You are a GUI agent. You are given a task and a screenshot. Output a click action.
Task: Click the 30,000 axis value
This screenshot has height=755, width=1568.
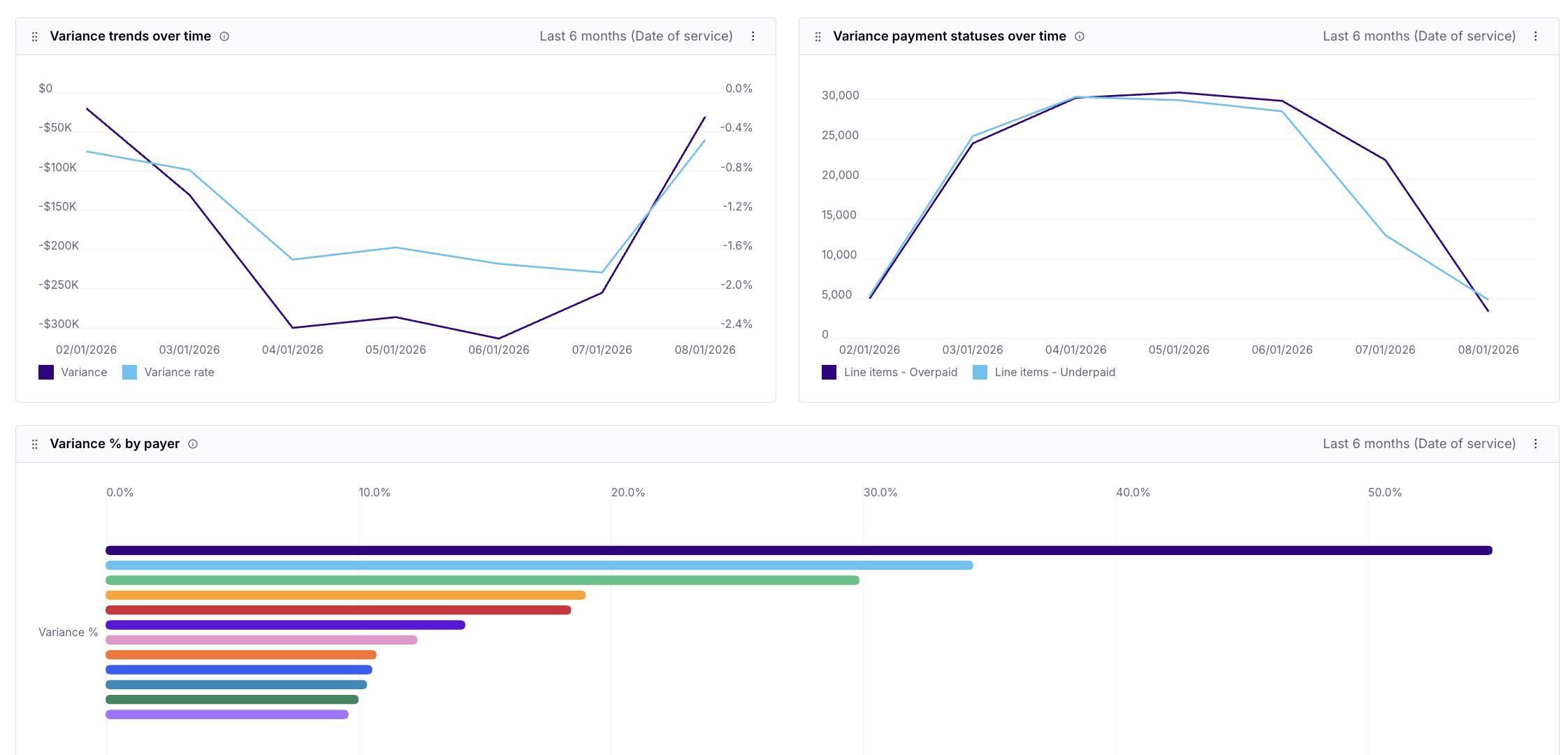click(841, 95)
